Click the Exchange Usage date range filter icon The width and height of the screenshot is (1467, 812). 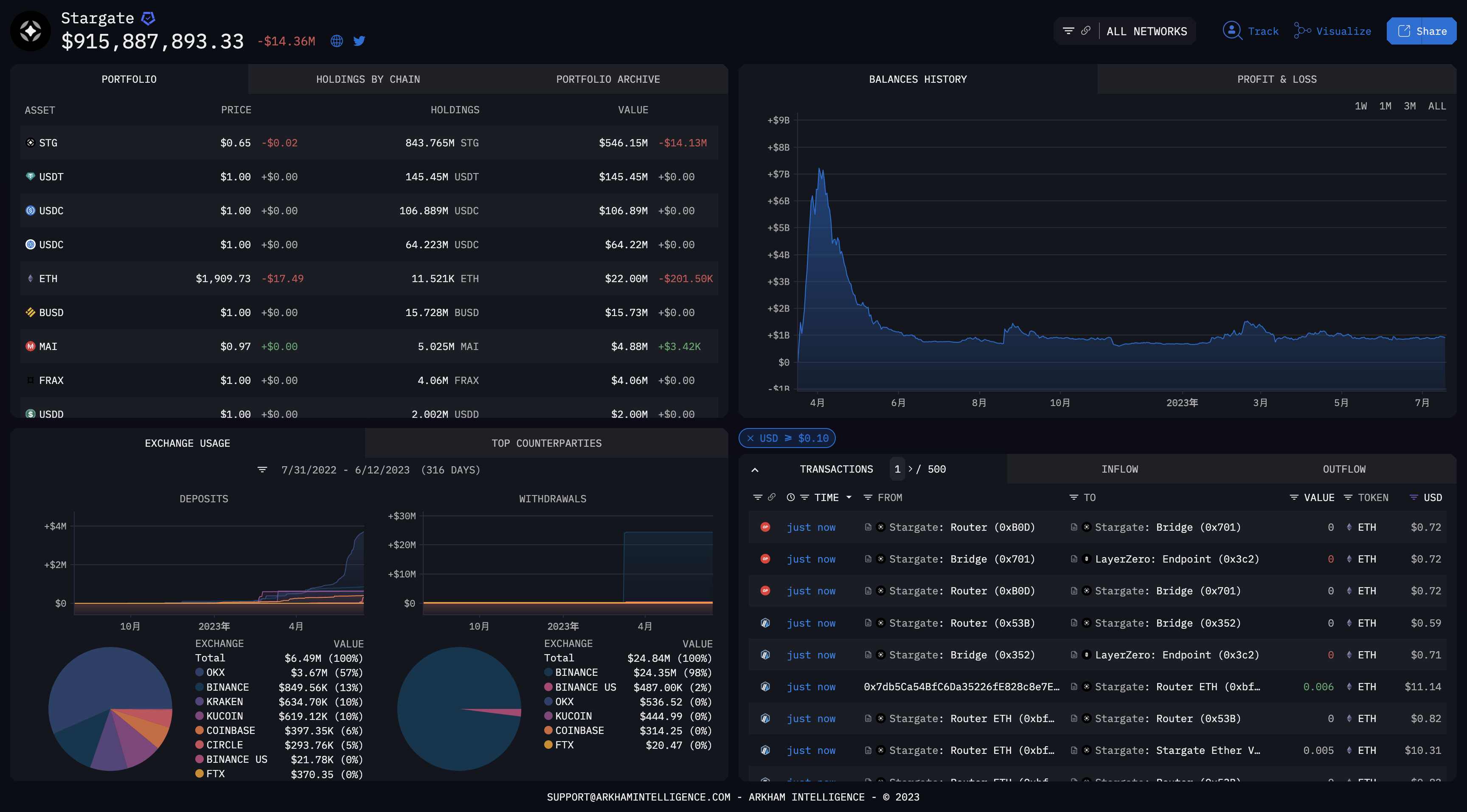262,470
